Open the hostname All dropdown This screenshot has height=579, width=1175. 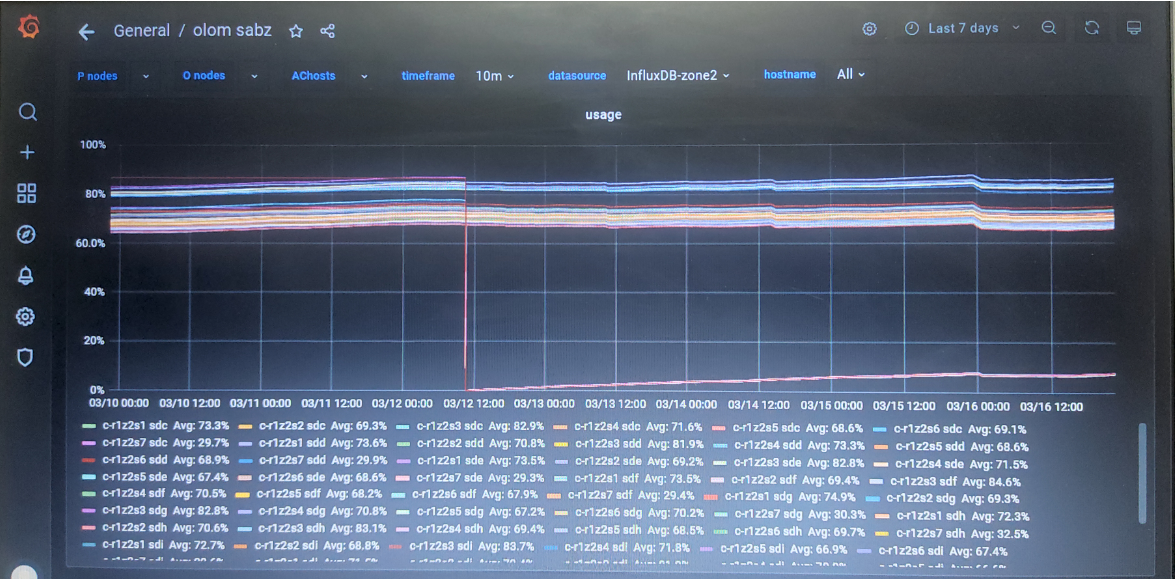(x=851, y=74)
